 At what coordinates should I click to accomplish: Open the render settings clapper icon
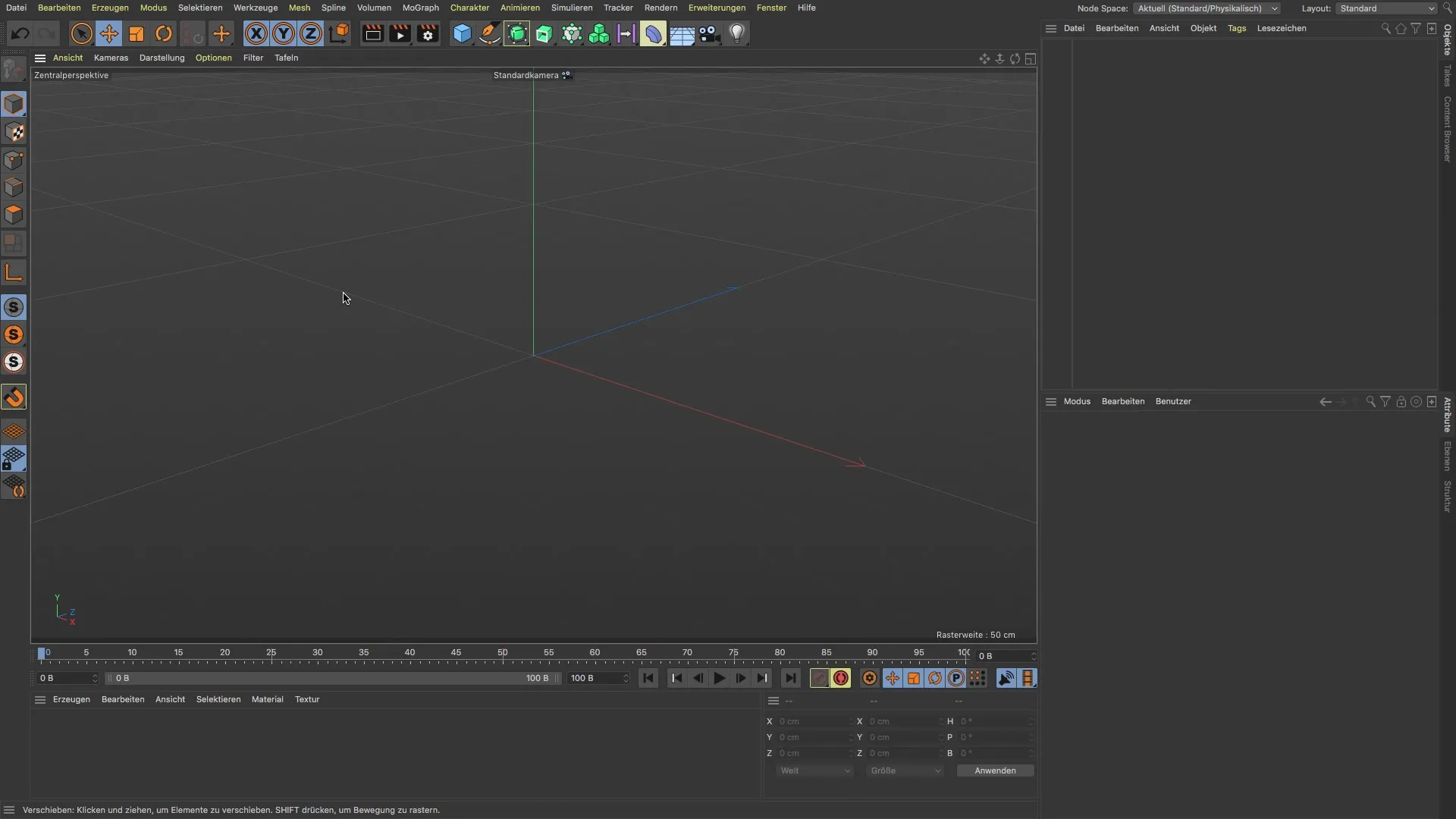(428, 34)
